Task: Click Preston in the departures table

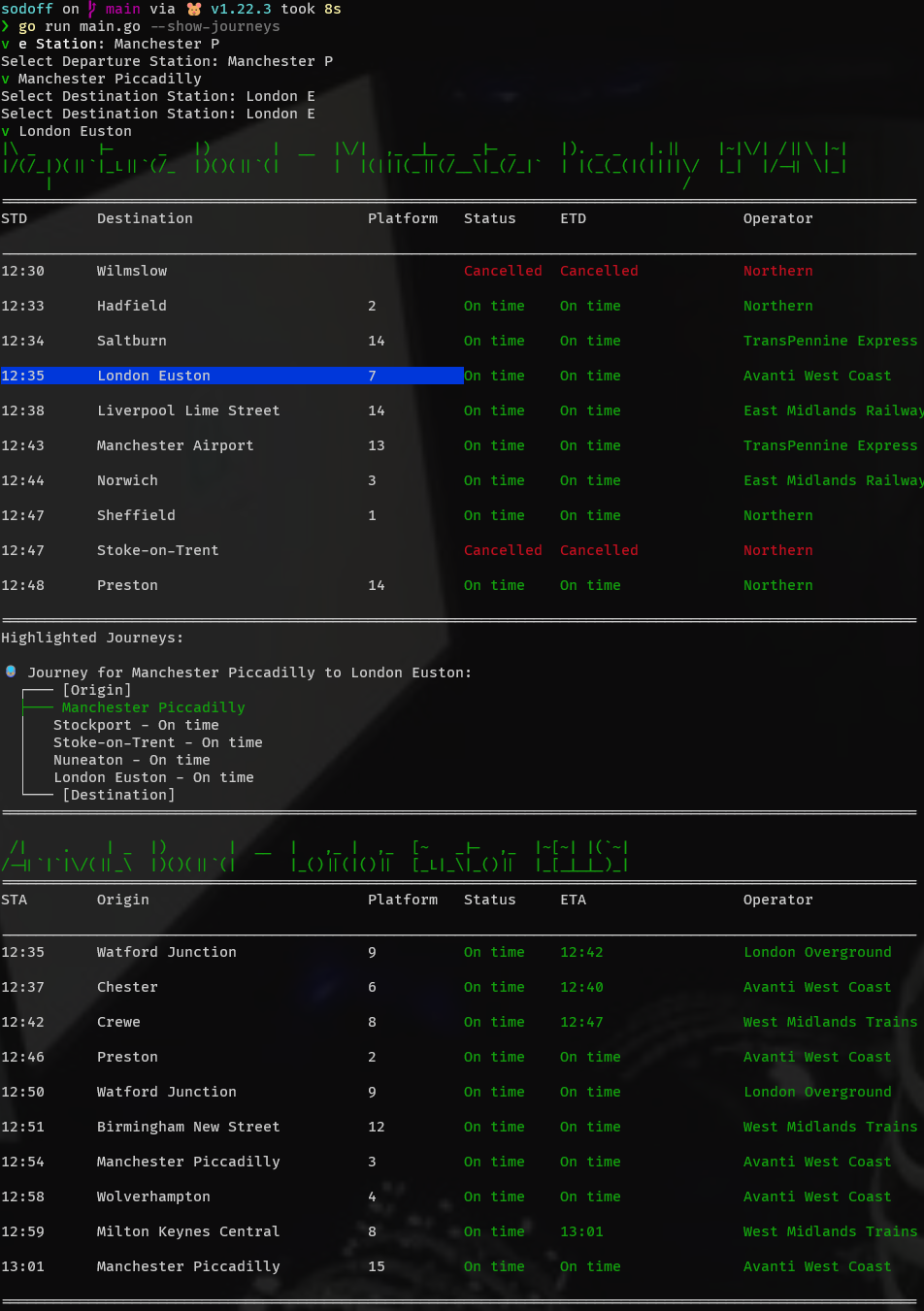Action: 127,585
